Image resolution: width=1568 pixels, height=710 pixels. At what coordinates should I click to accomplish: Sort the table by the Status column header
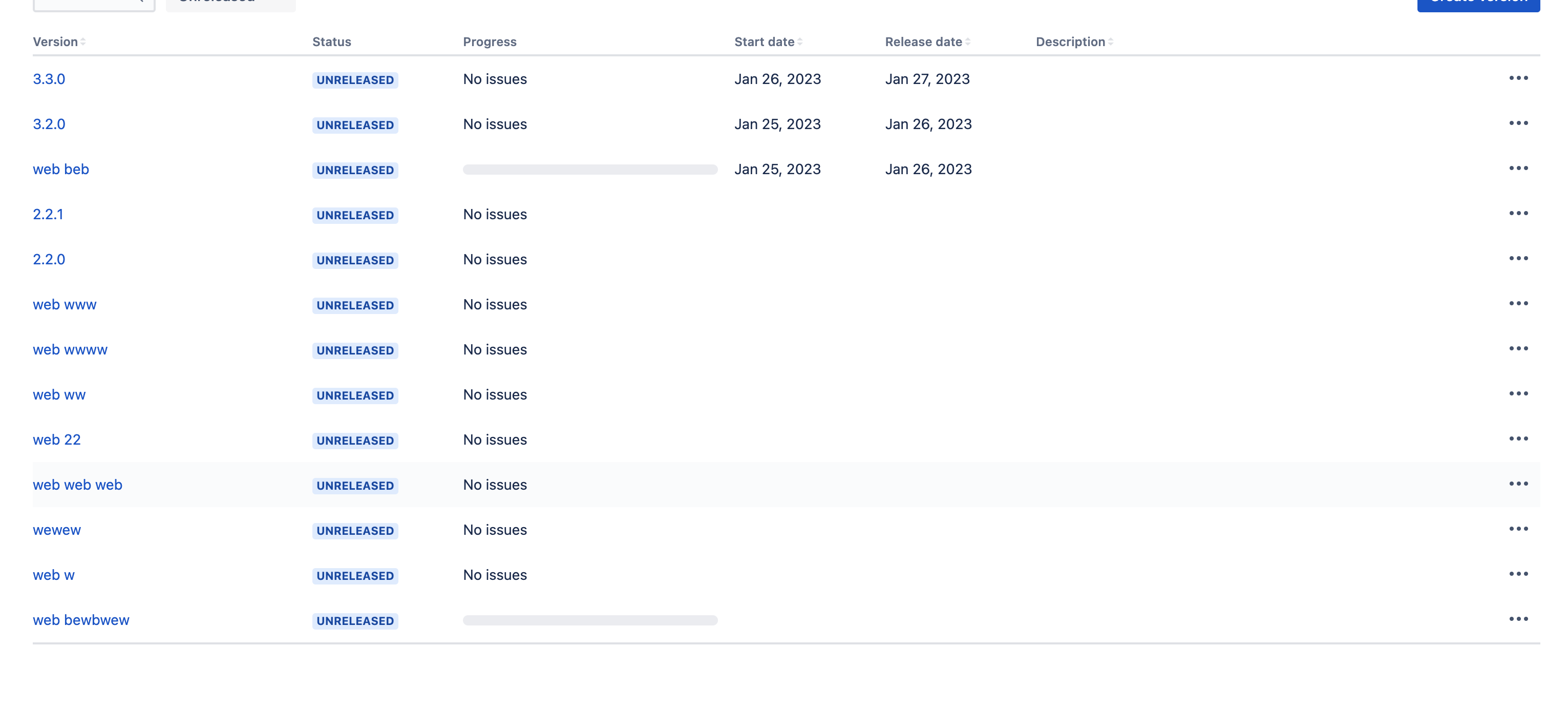pos(331,41)
